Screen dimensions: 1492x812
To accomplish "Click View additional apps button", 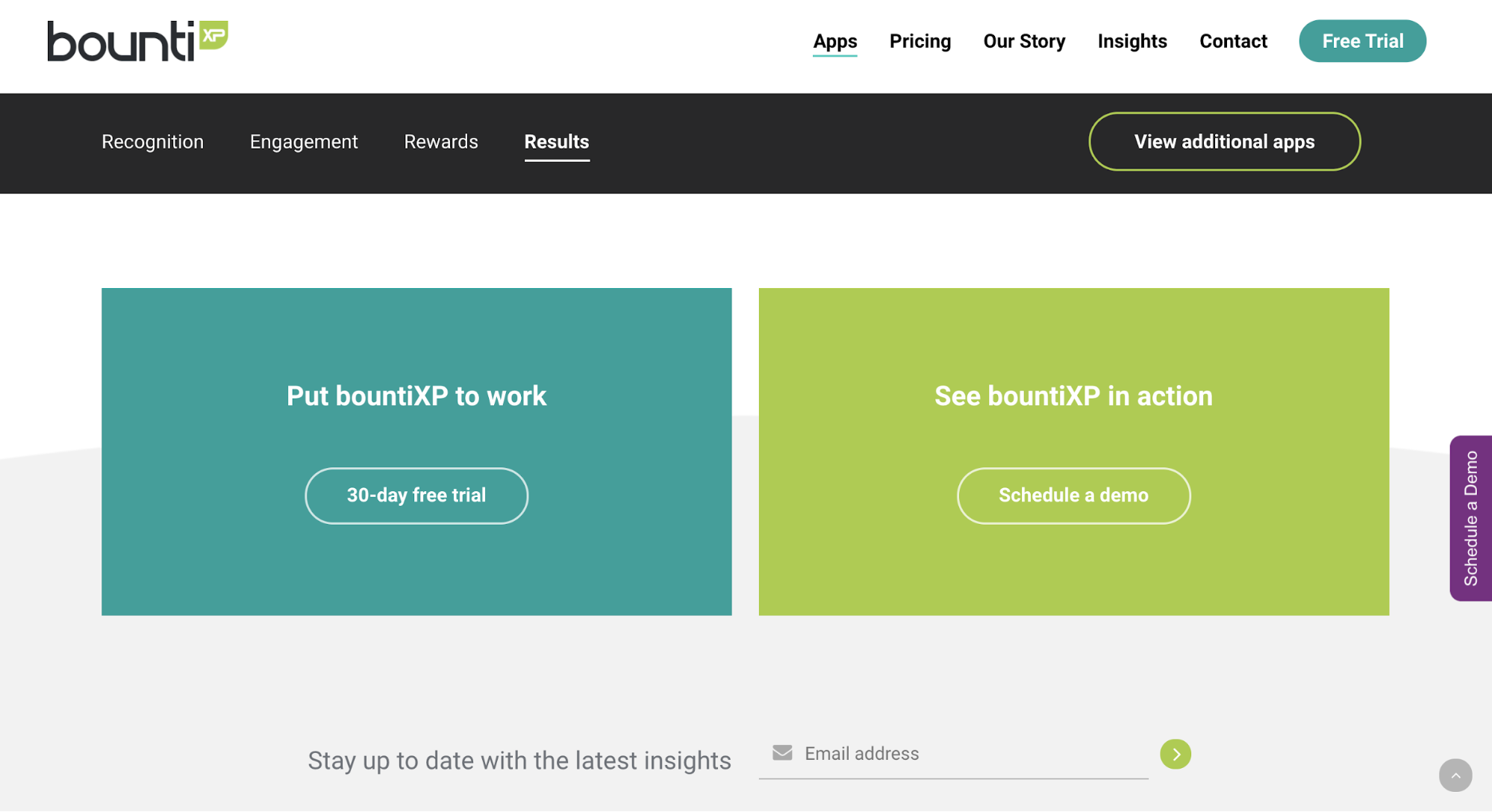I will coord(1224,142).
